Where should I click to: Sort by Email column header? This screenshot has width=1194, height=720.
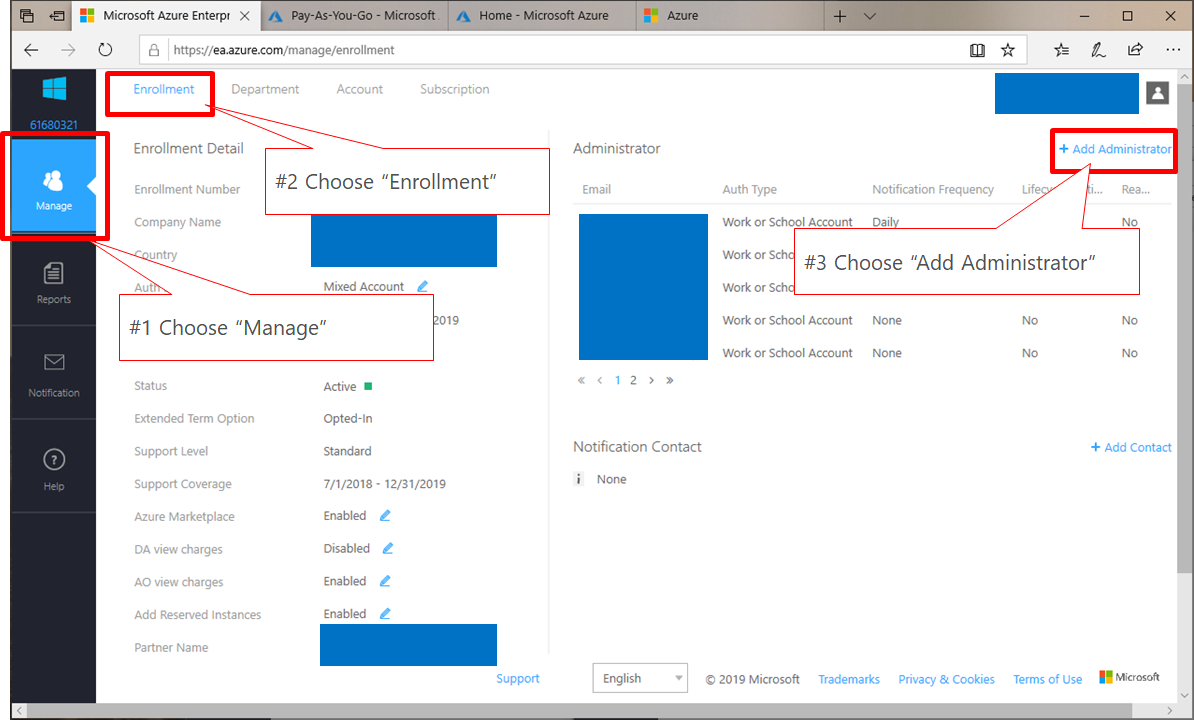596,190
